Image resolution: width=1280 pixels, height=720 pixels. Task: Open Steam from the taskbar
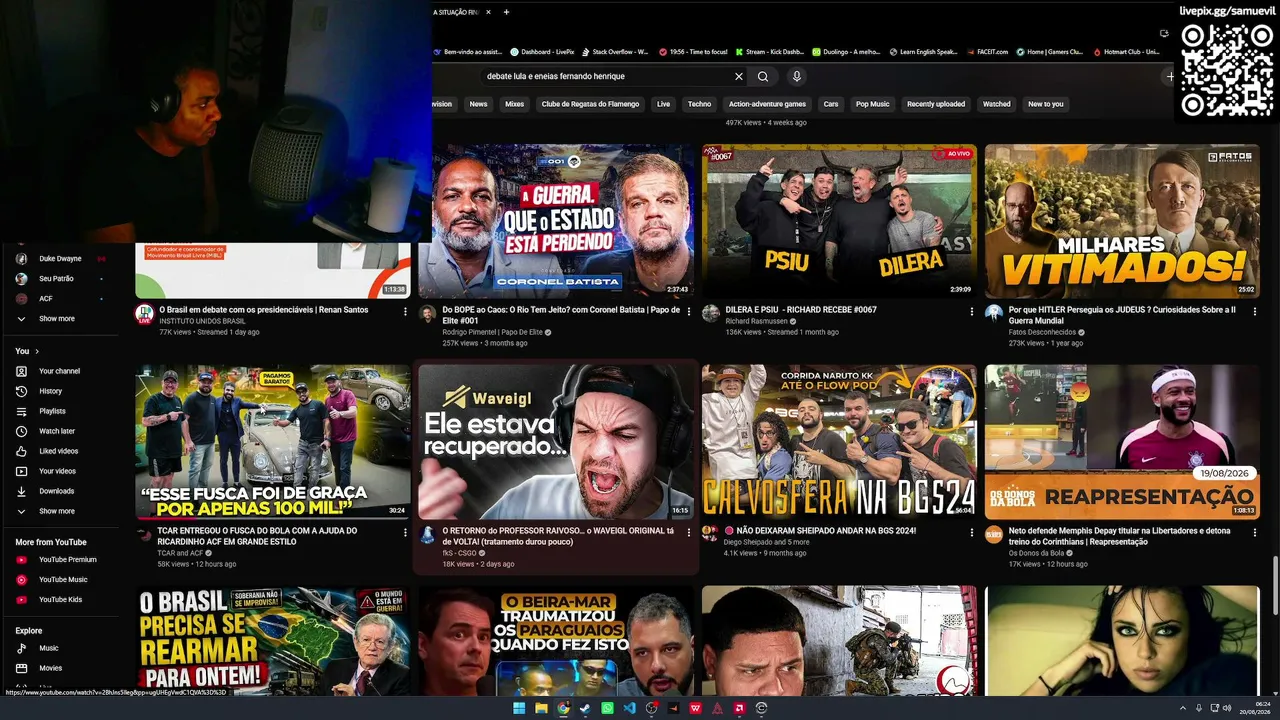pos(585,708)
